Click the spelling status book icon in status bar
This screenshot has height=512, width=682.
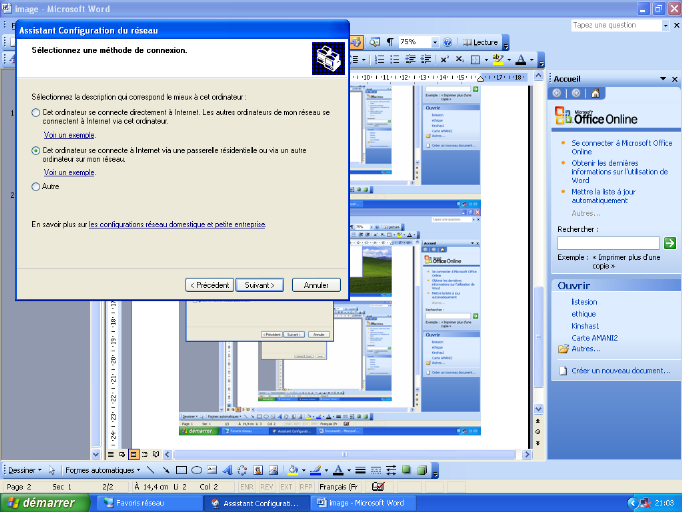tap(378, 486)
